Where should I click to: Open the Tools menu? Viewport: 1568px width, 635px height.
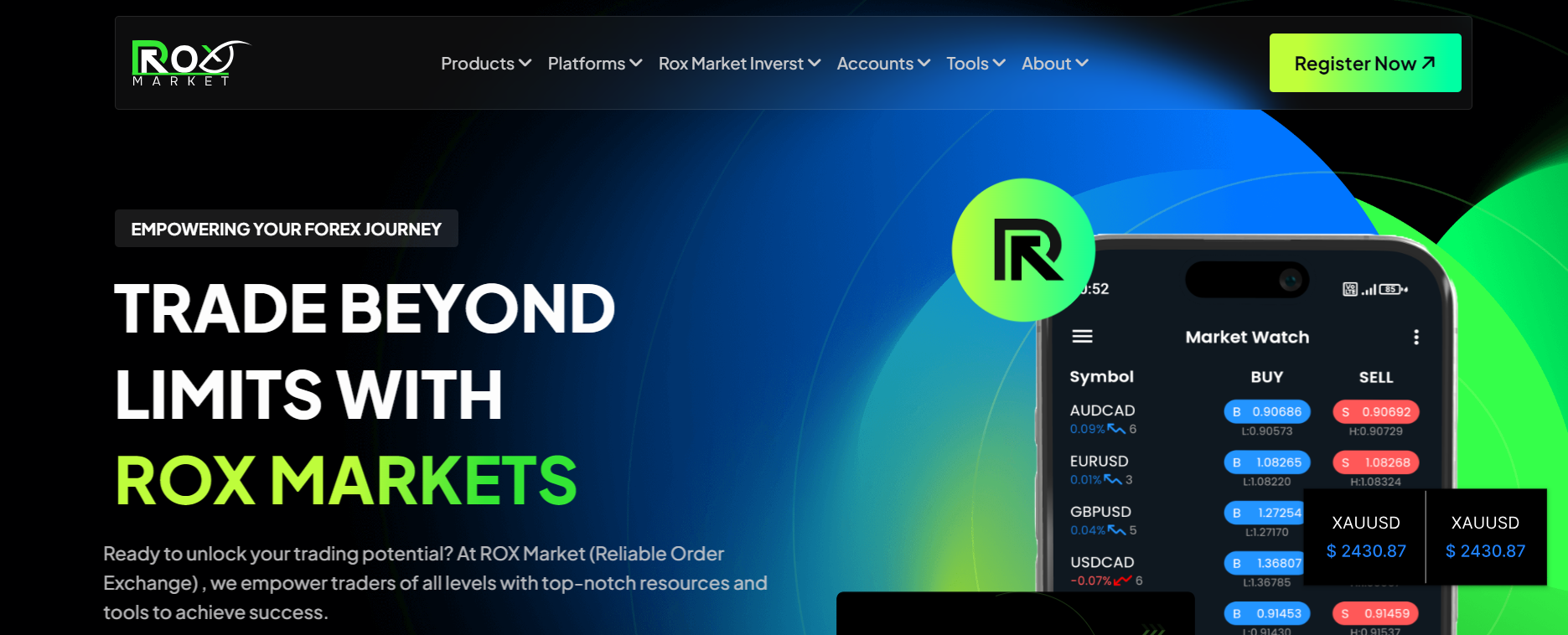[975, 64]
